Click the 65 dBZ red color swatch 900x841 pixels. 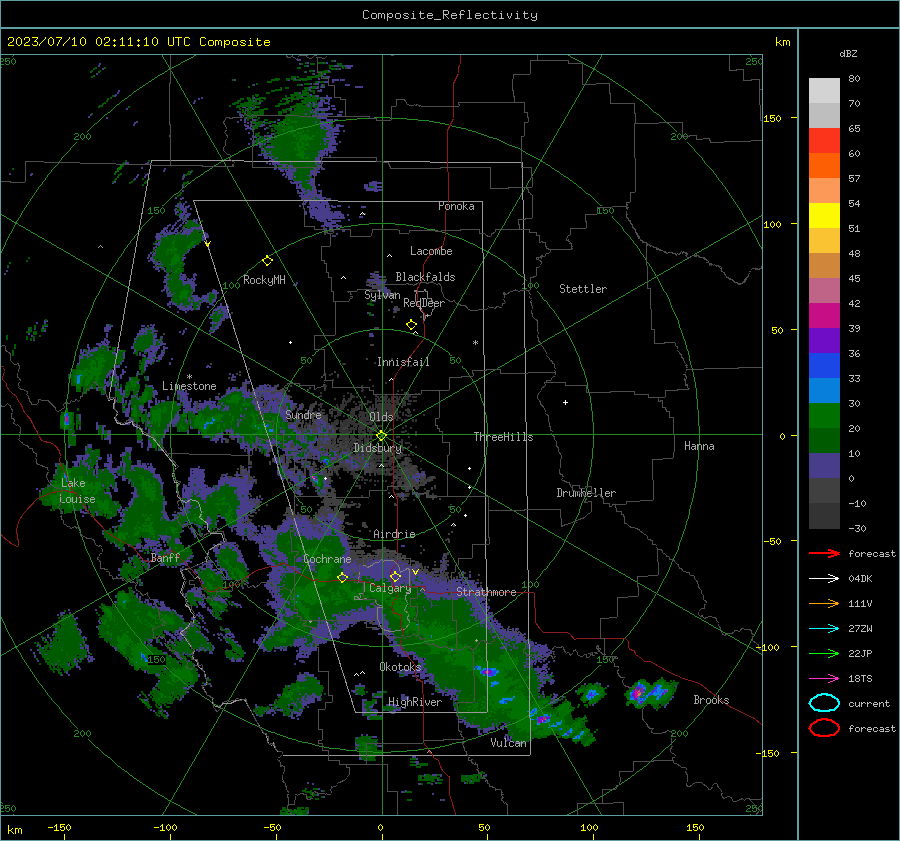click(x=824, y=141)
